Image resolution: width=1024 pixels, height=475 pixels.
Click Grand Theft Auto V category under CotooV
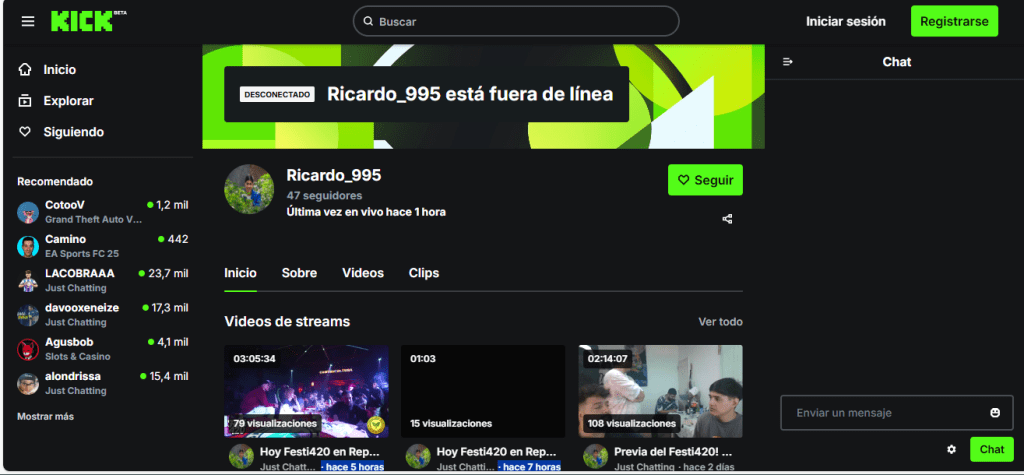coord(93,220)
